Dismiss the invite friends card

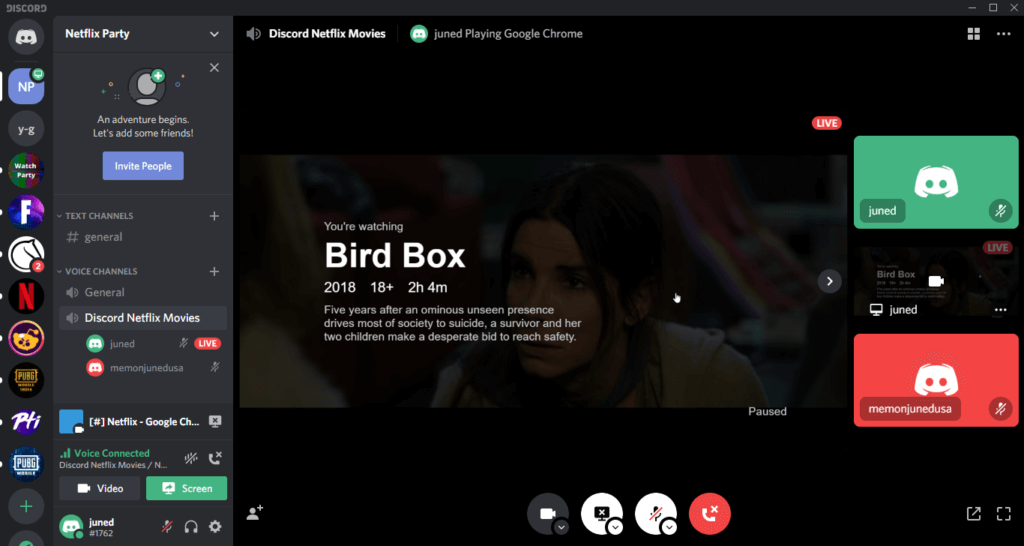coord(214,67)
